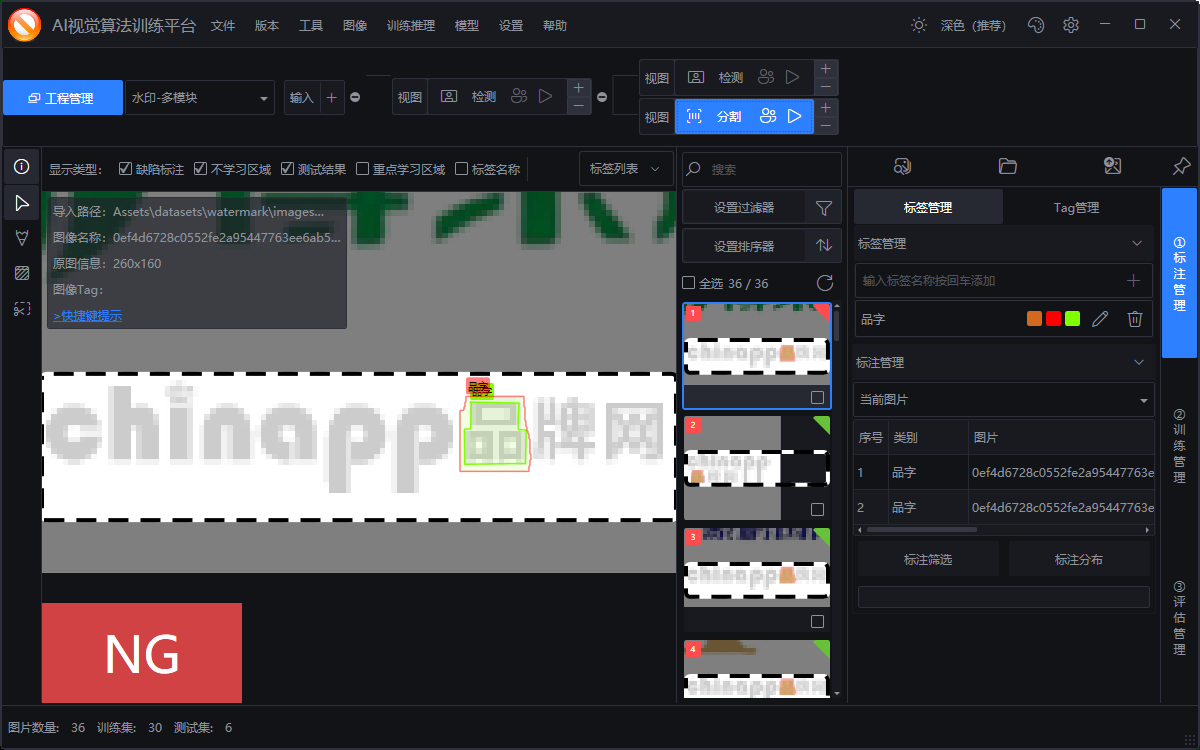Open the 当前图片 dropdown
This screenshot has height=750, width=1200.
[x=1003, y=400]
